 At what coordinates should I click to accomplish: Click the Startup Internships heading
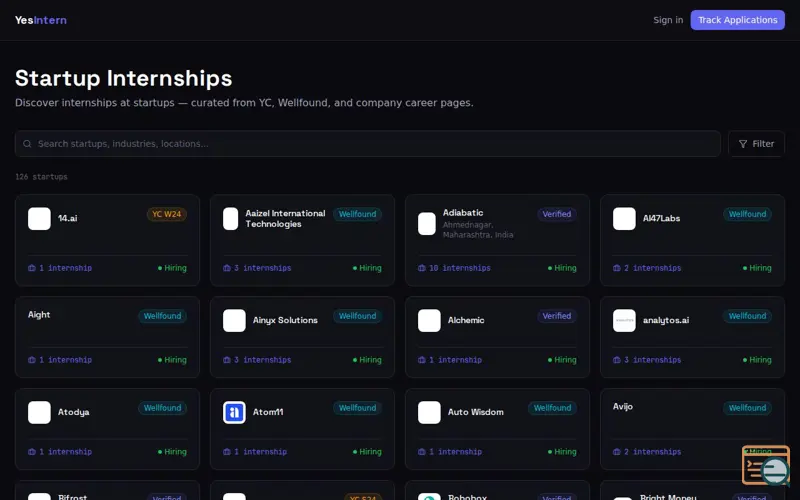pyautogui.click(x=123, y=78)
